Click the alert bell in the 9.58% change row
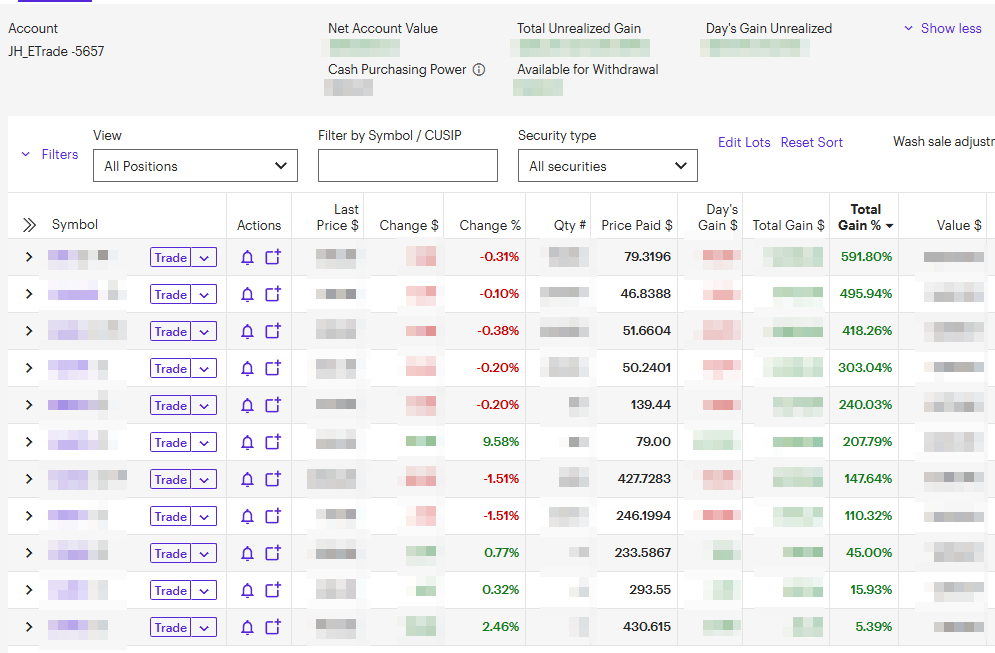This screenshot has height=653, width=995. tap(248, 443)
